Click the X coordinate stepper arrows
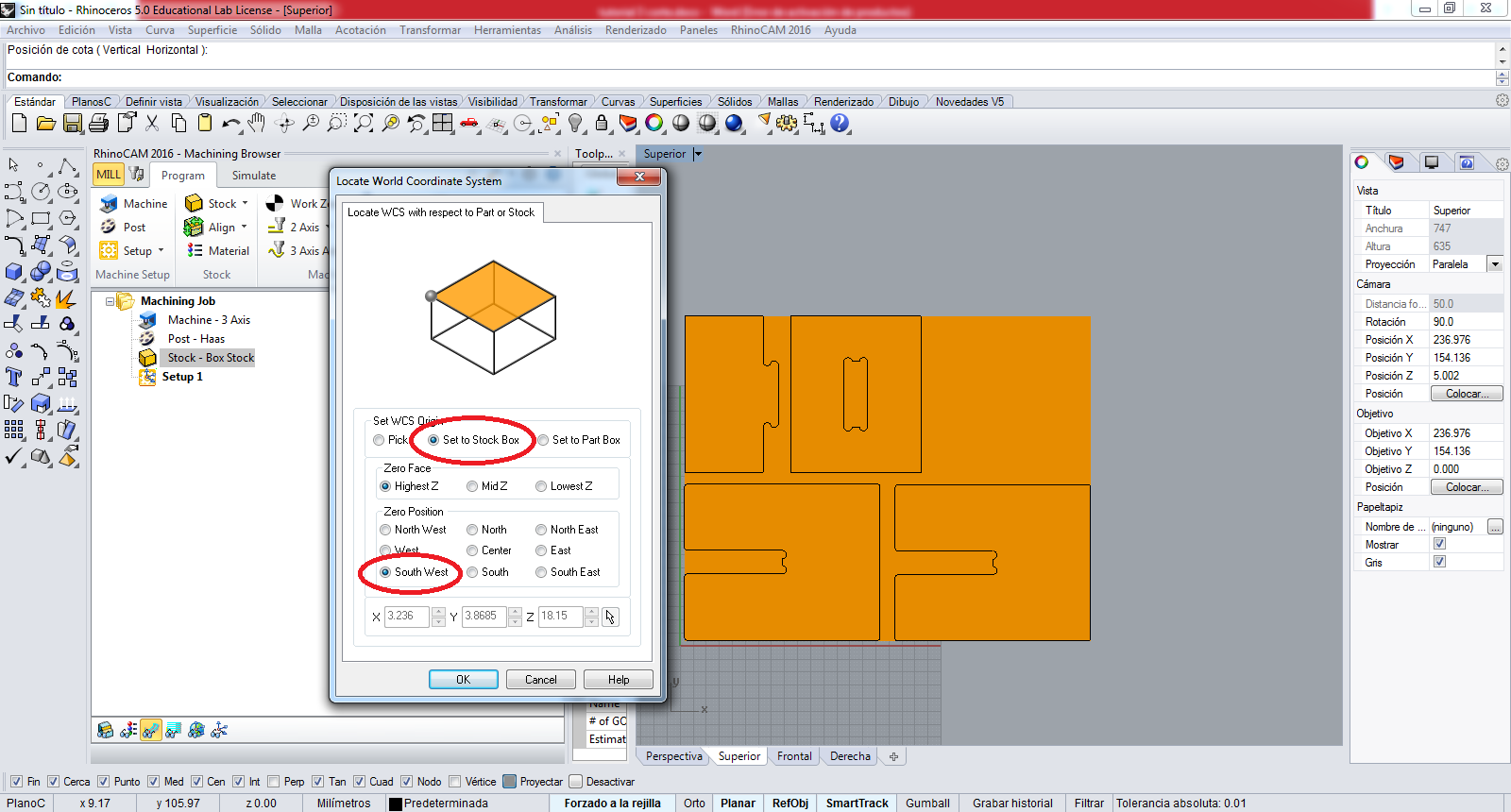 [x=438, y=617]
